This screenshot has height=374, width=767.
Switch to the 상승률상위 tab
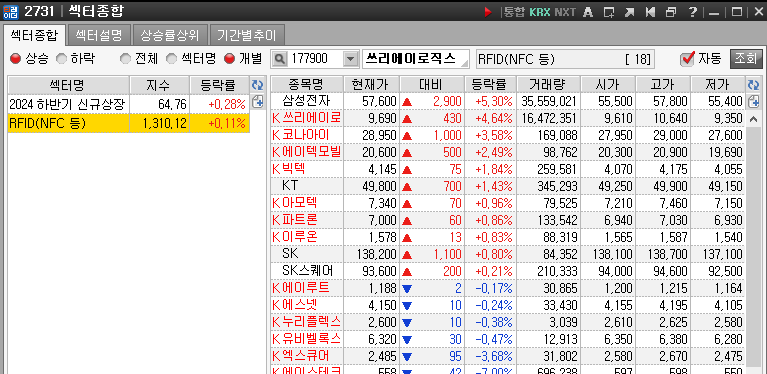(x=171, y=35)
